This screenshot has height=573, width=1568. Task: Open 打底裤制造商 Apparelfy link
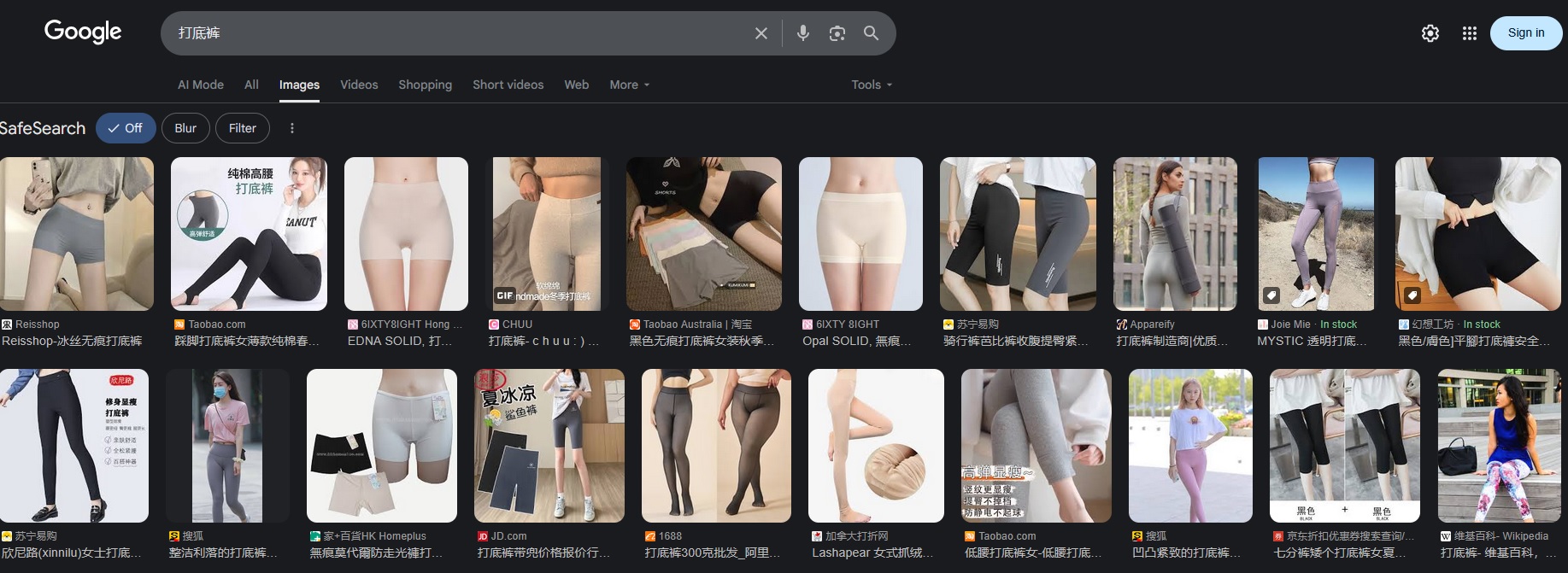[x=1172, y=341]
